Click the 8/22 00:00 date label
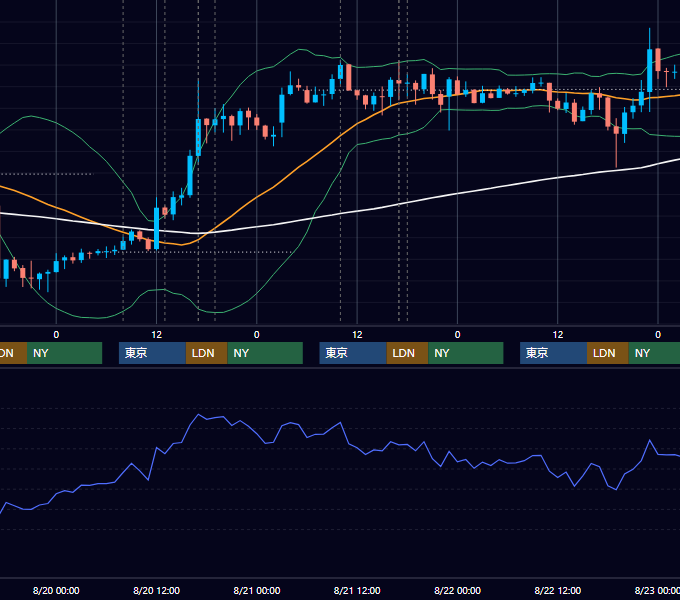This screenshot has width=680, height=600. 457,590
